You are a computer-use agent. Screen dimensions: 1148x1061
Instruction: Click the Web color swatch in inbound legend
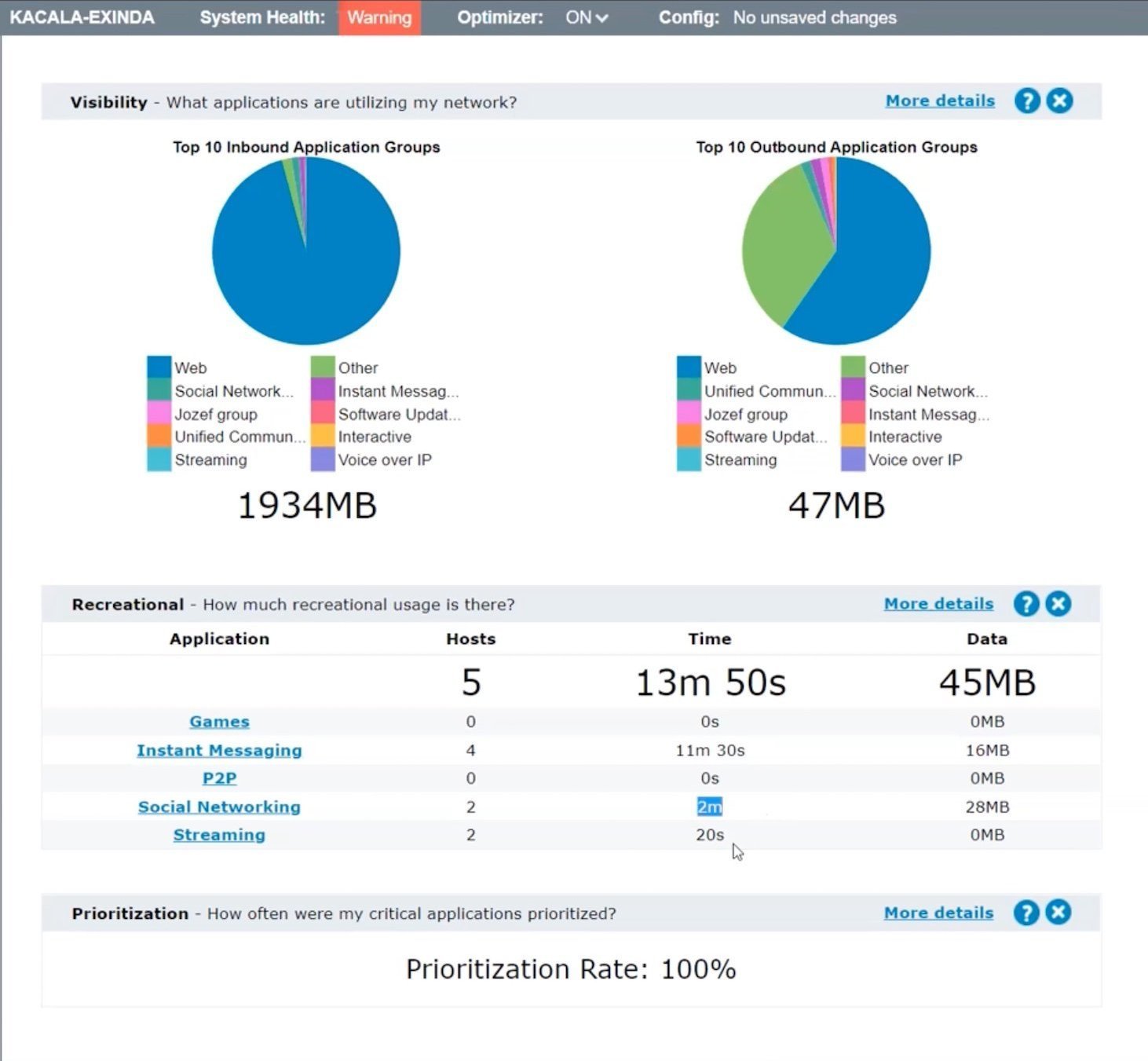tap(159, 368)
